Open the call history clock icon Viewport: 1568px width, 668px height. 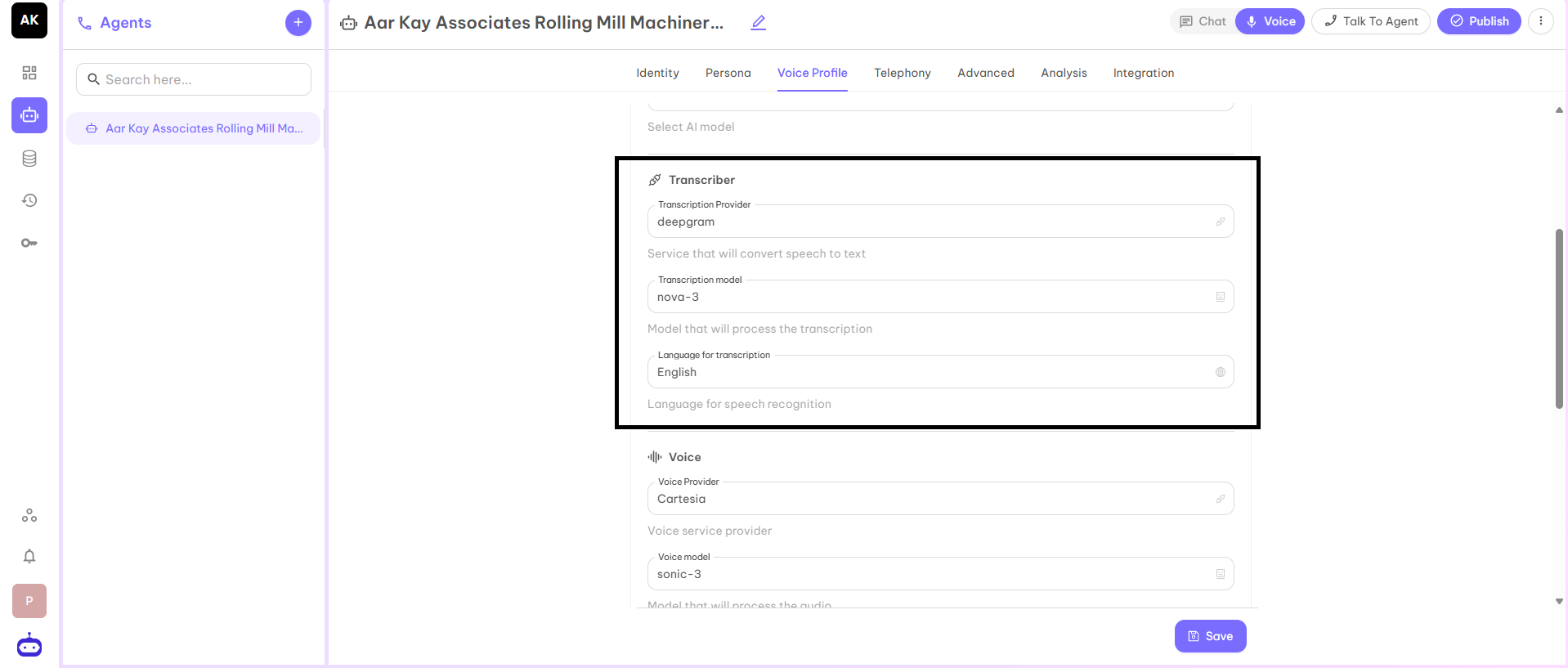(x=29, y=200)
